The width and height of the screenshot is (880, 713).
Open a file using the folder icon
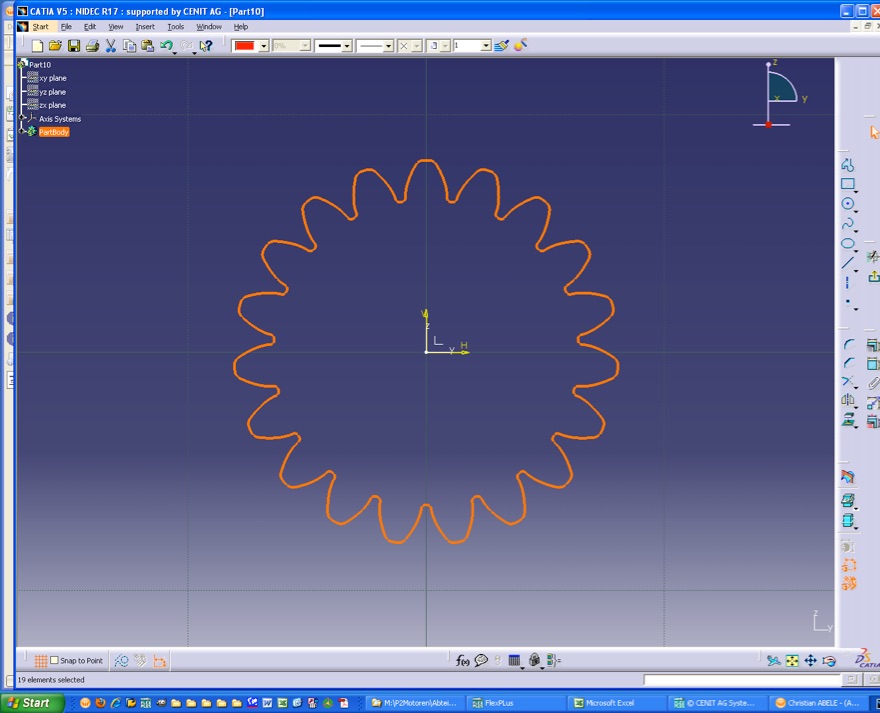[x=55, y=46]
